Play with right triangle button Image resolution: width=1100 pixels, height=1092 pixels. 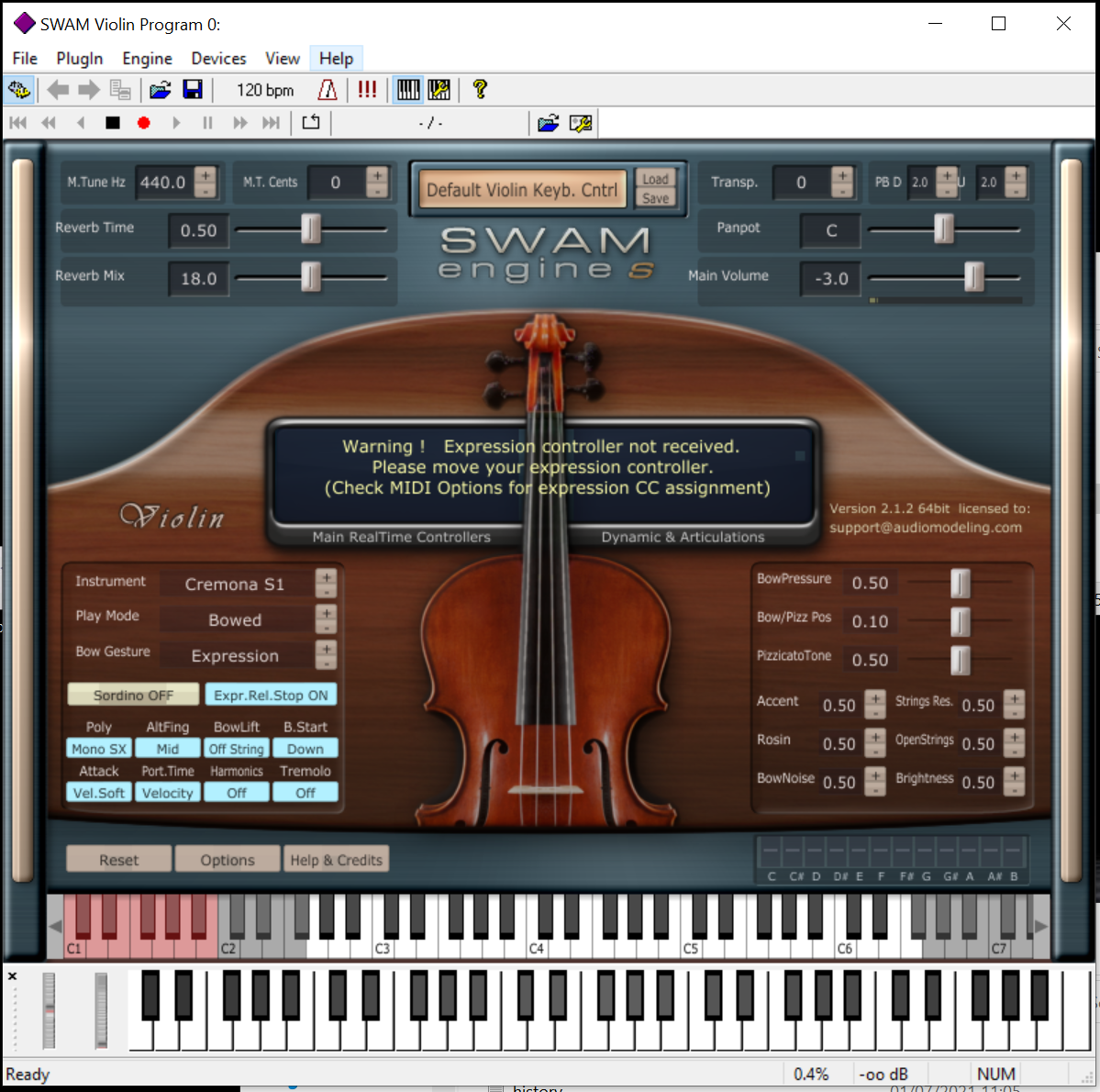pyautogui.click(x=176, y=124)
